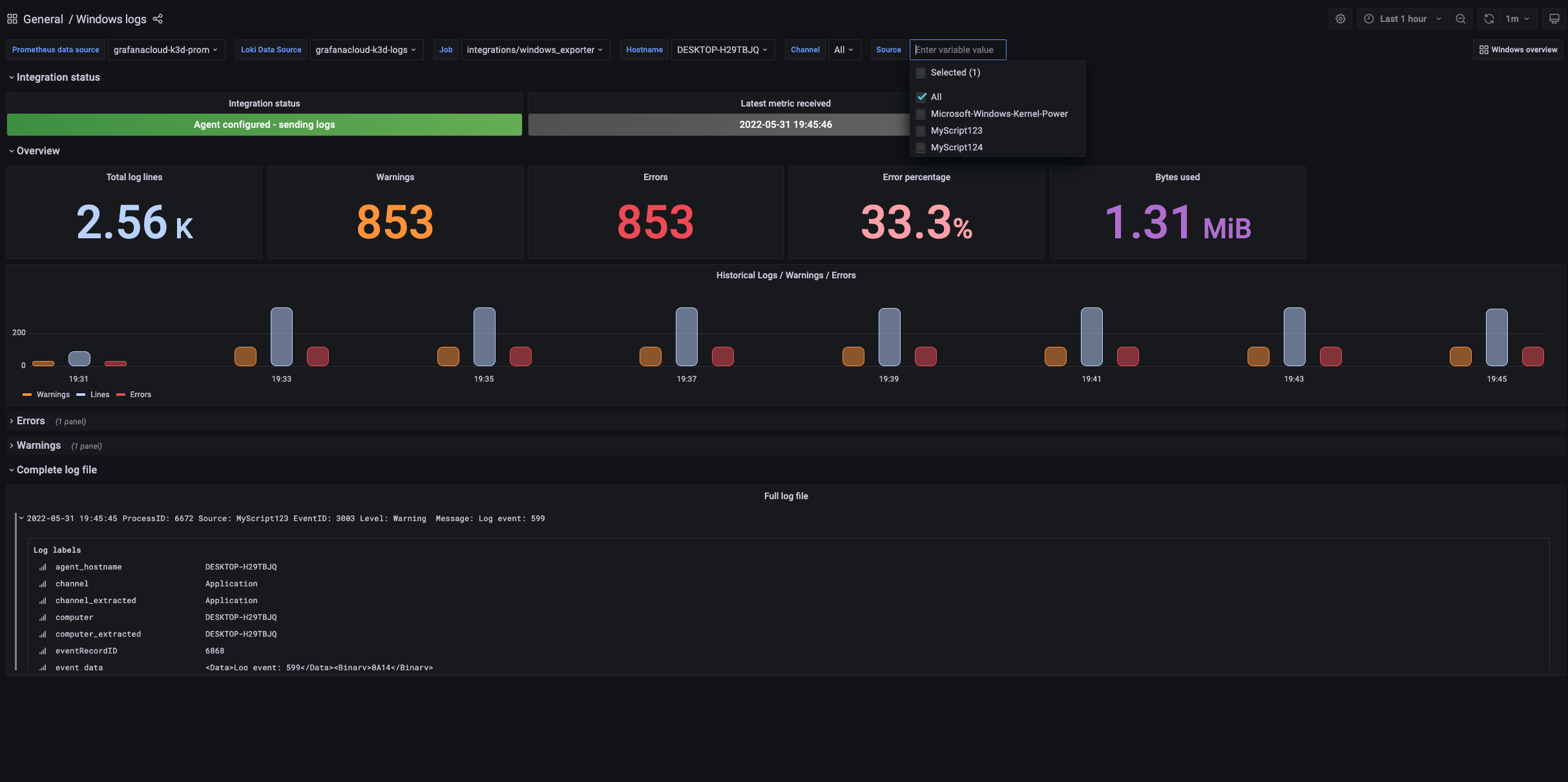Image resolution: width=1568 pixels, height=782 pixels.
Task: Open dashboard settings via gear icon
Action: tap(1340, 19)
